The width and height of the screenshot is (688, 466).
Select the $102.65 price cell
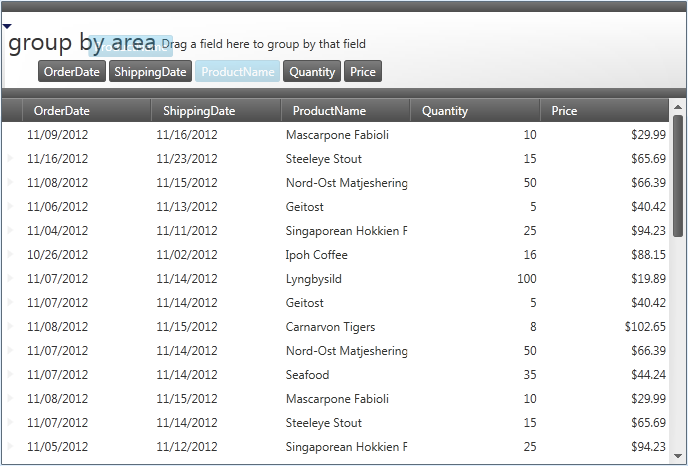click(x=645, y=327)
